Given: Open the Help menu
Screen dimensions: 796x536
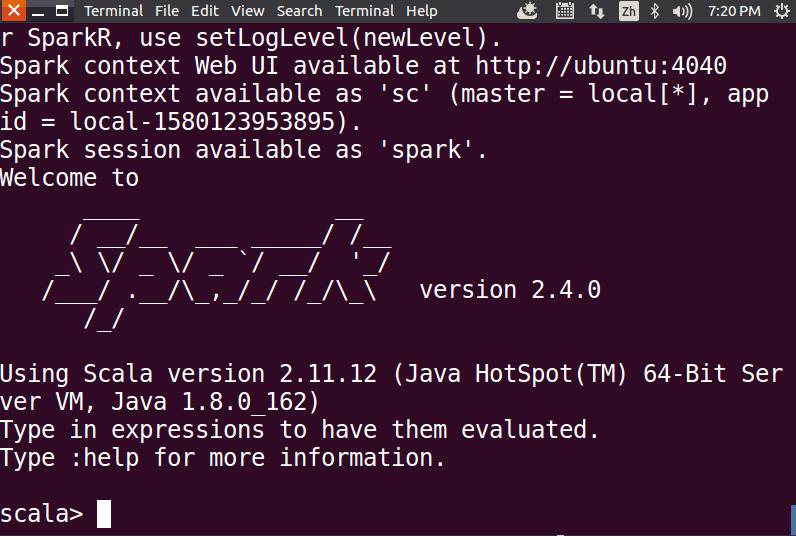Looking at the screenshot, I should click(421, 11).
